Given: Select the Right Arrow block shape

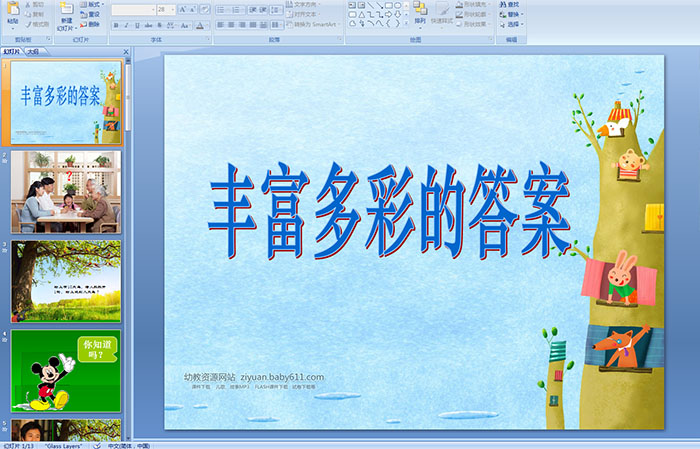Looking at the screenshot, I should (x=388, y=14).
